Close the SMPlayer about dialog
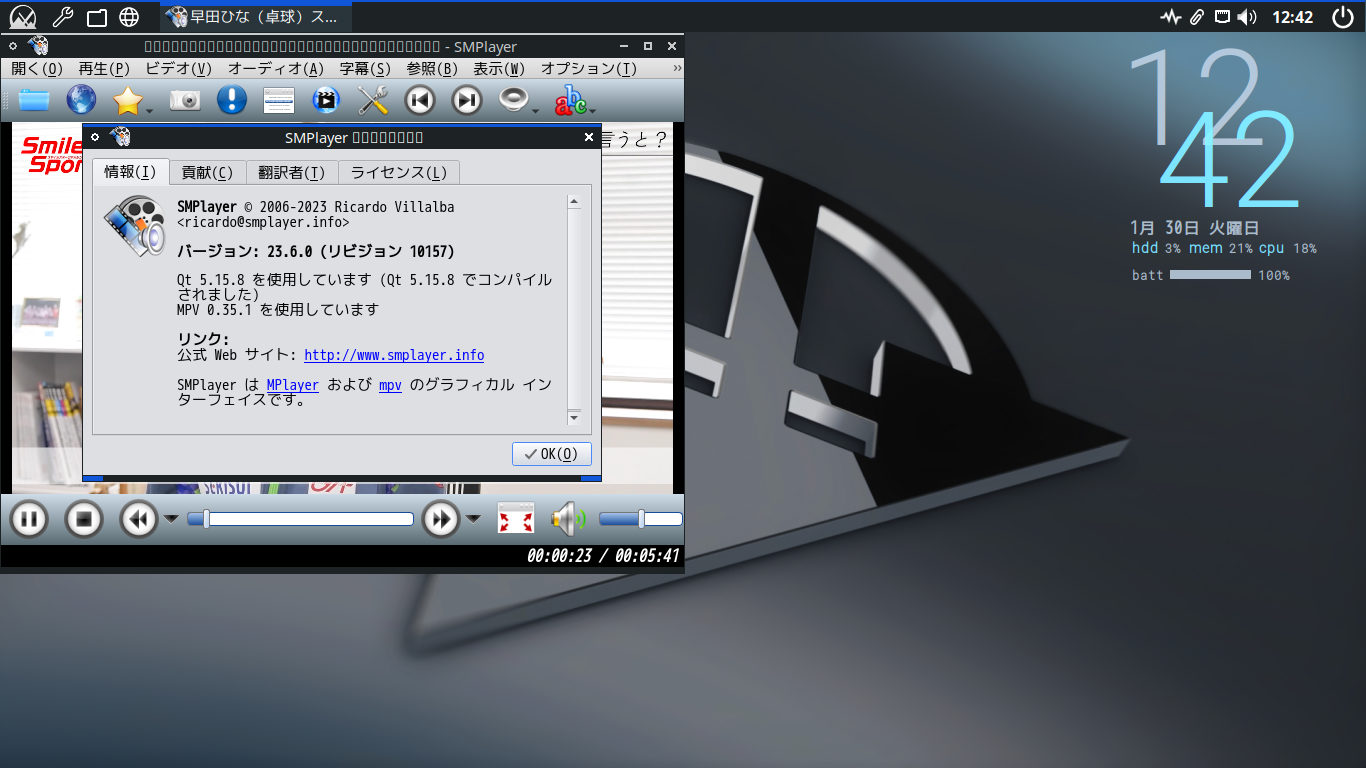Image resolution: width=1366 pixels, height=768 pixels. 589,137
